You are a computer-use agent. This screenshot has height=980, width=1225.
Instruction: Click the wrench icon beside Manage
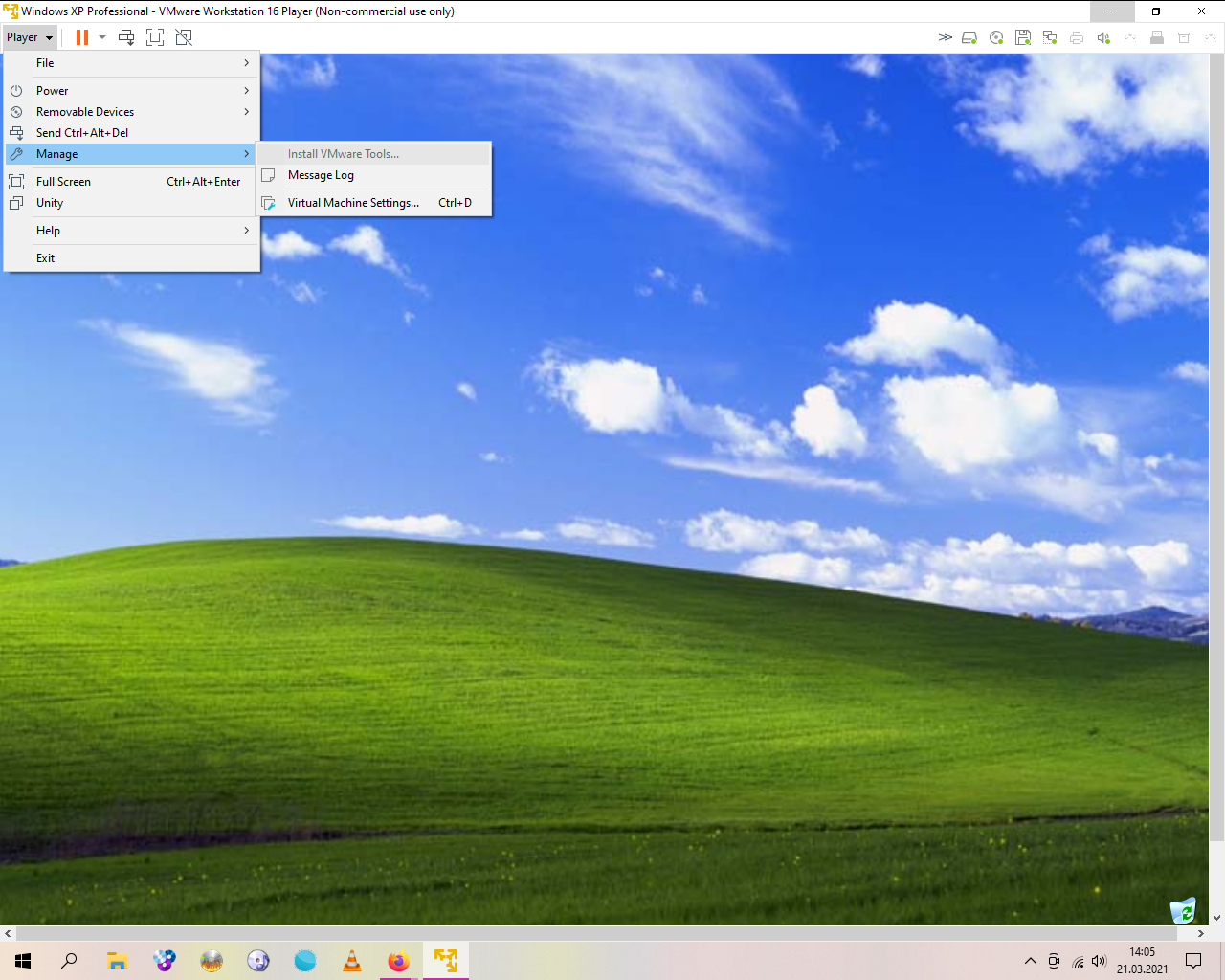click(16, 154)
